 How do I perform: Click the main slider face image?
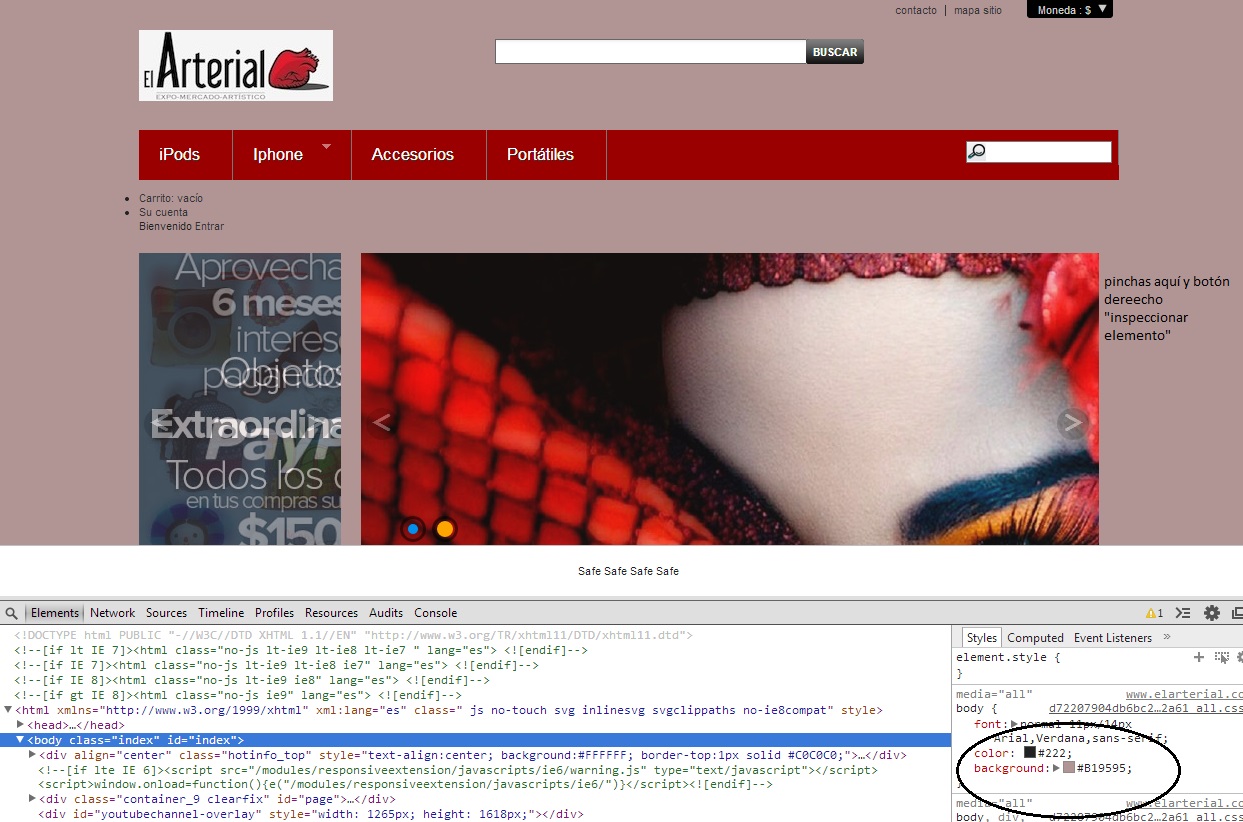(730, 399)
